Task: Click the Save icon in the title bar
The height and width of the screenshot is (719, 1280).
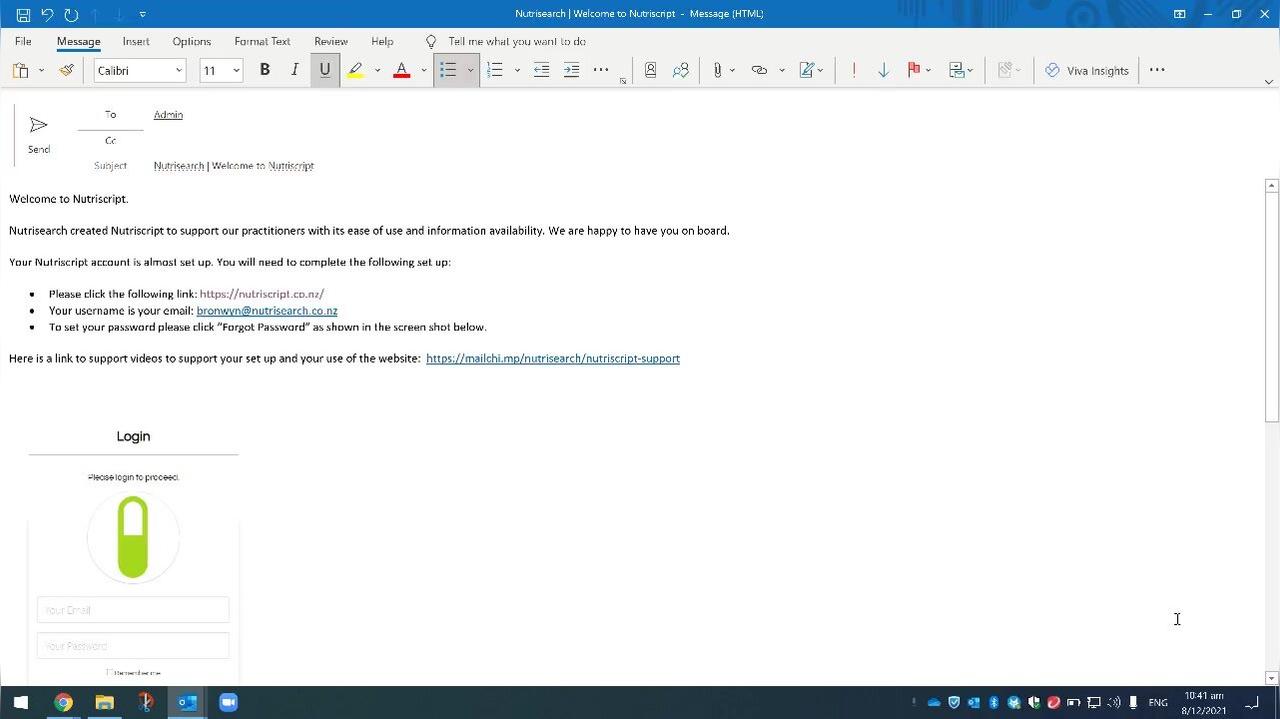Action: [x=23, y=14]
